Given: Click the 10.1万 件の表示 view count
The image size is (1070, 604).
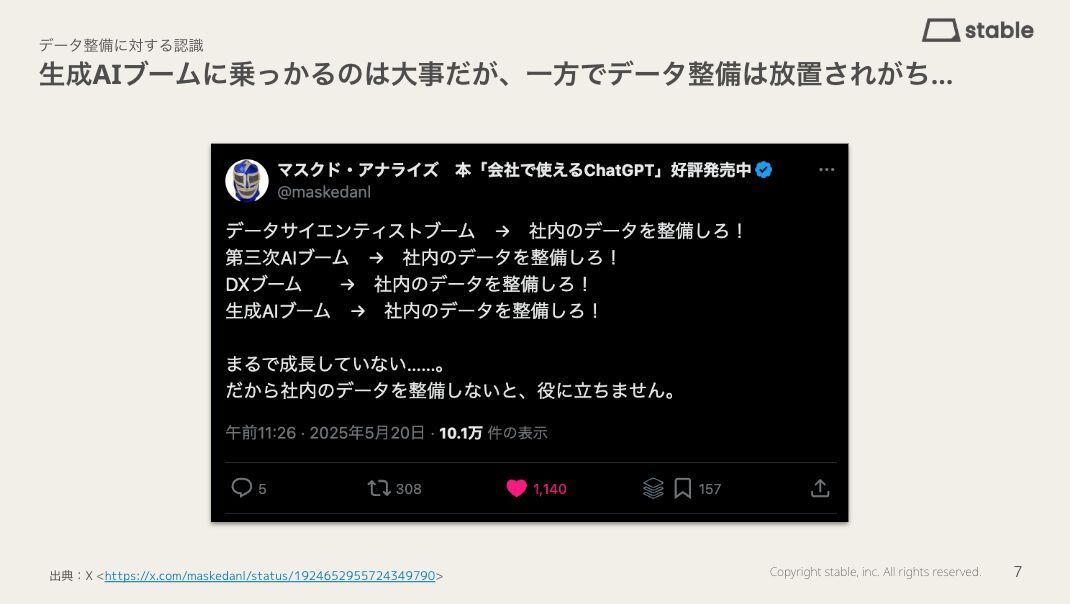Looking at the screenshot, I should pos(493,433).
